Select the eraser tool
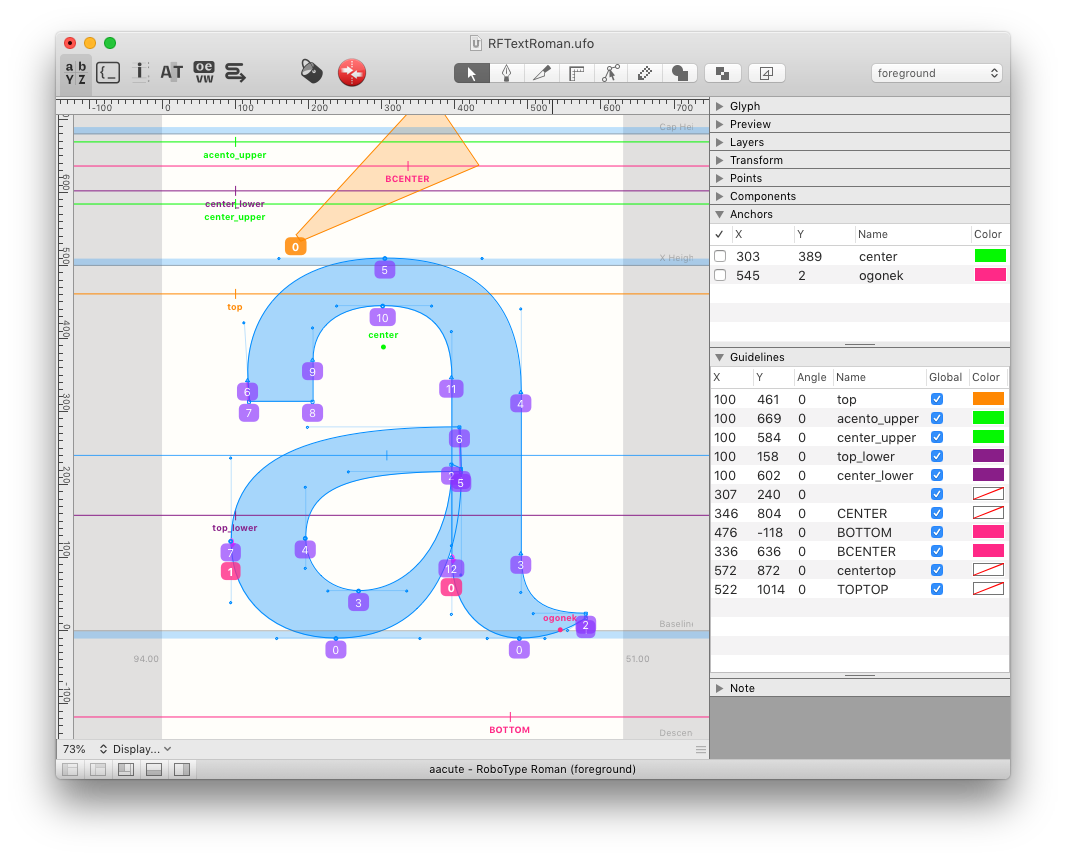 pos(645,73)
